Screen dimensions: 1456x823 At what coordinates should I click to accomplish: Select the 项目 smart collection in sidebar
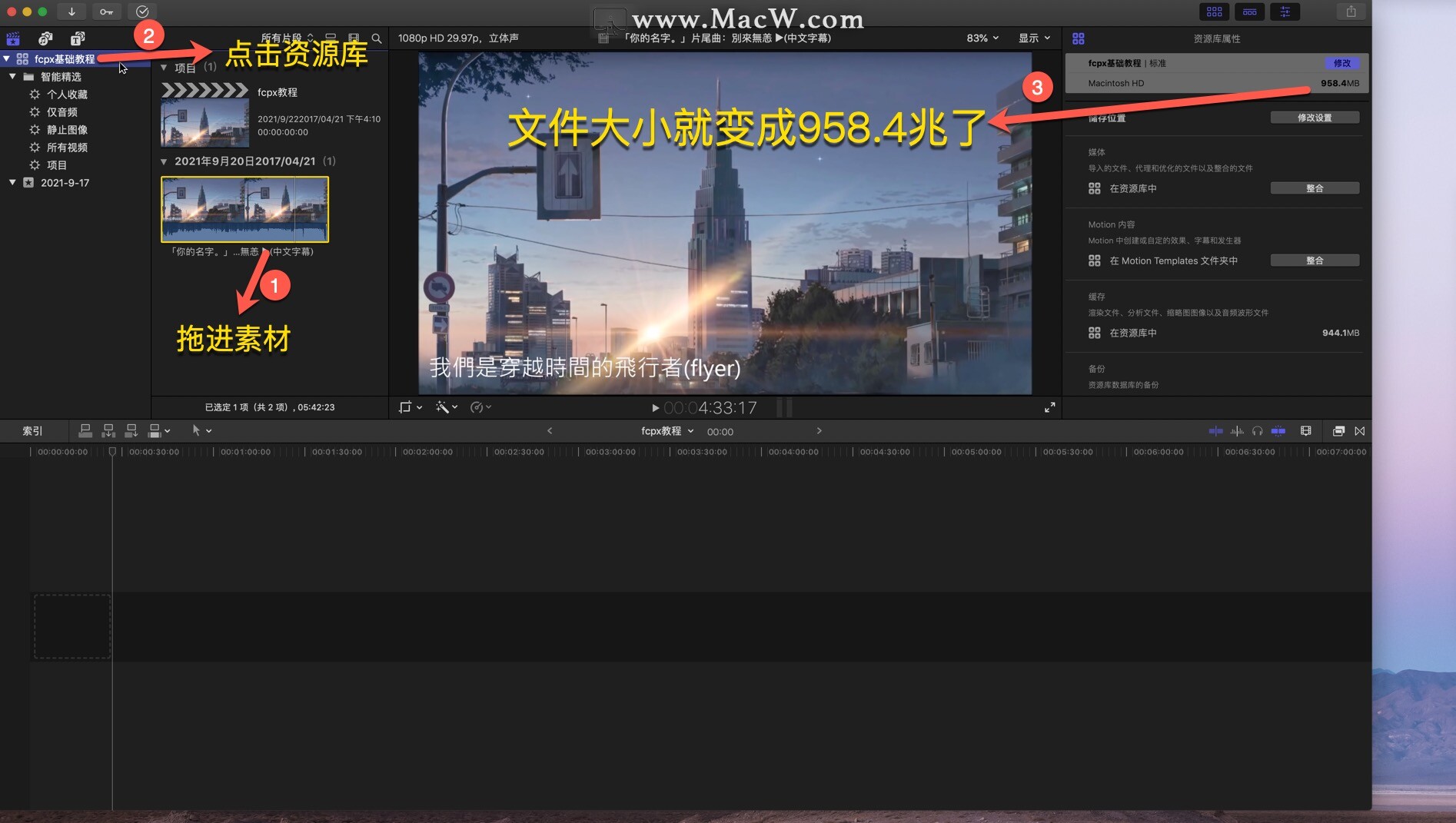(x=56, y=165)
